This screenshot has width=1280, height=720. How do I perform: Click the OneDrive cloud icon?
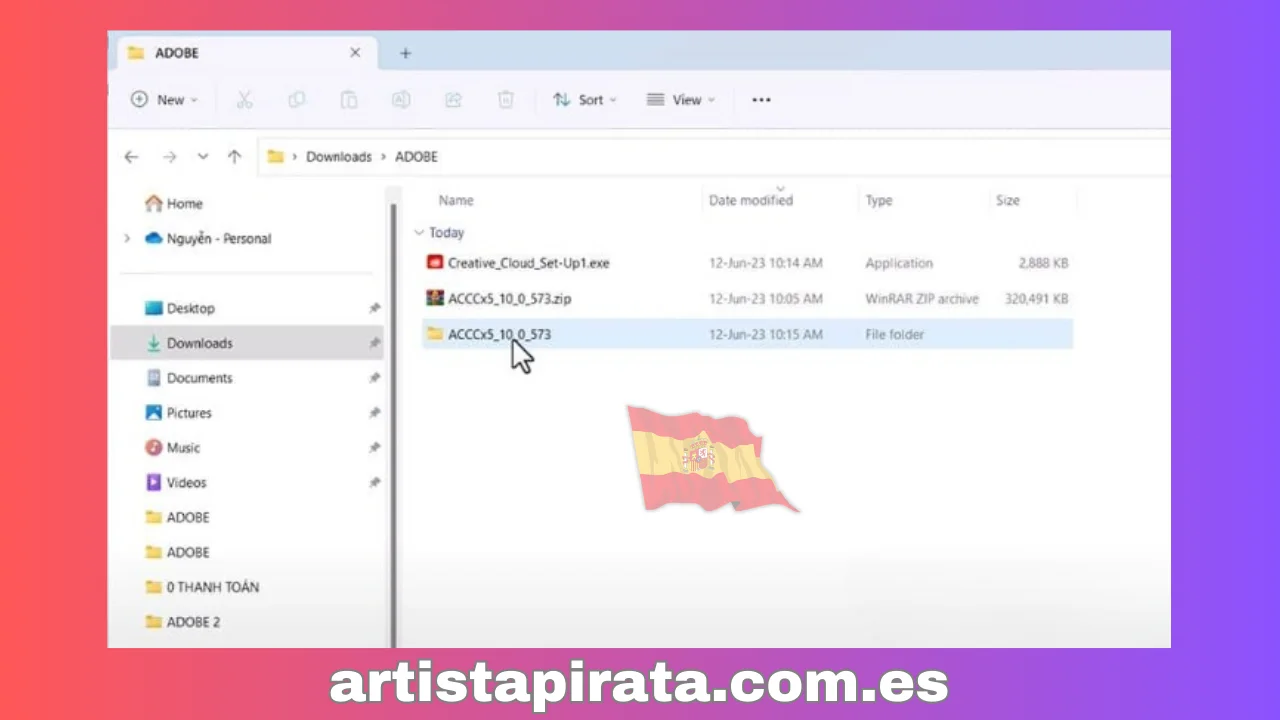[x=153, y=239]
